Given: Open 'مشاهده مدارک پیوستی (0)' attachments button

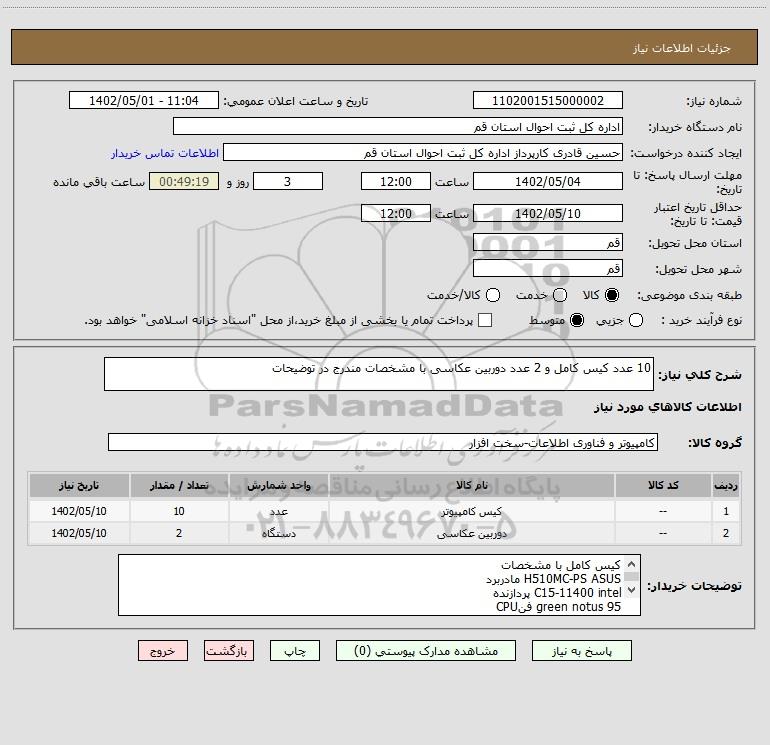Looking at the screenshot, I should coord(426,651).
